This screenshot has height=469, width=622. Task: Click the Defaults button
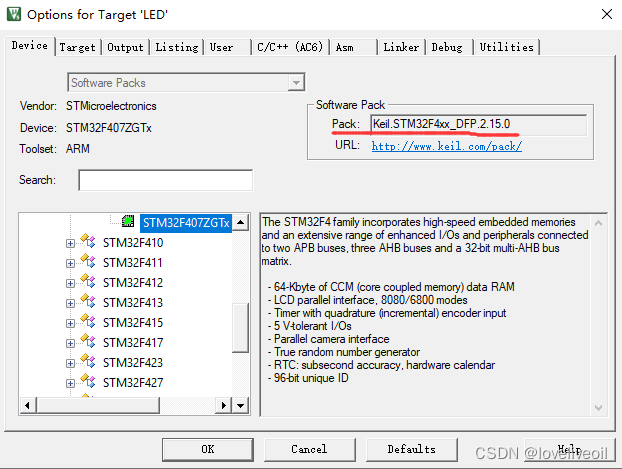(411, 450)
